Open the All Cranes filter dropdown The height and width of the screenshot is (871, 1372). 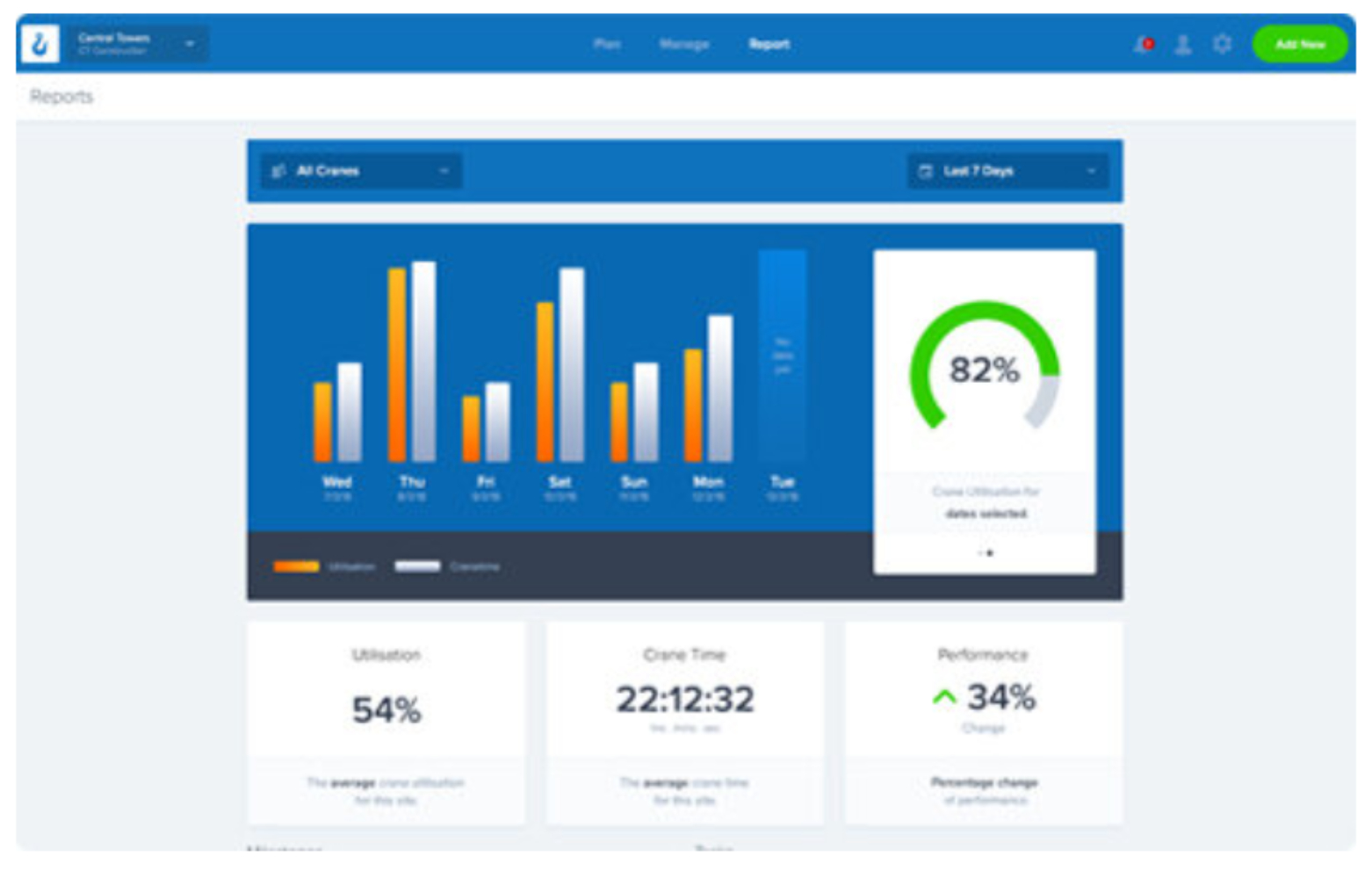[361, 171]
